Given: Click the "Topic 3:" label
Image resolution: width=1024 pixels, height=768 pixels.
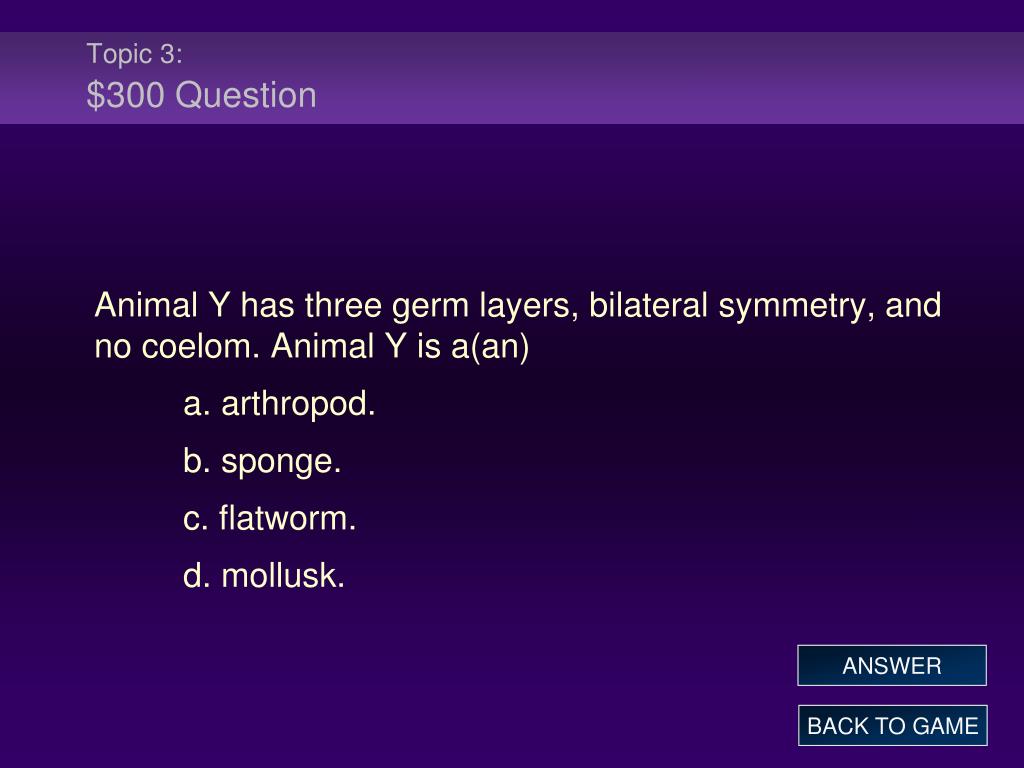Looking at the screenshot, I should tap(135, 54).
